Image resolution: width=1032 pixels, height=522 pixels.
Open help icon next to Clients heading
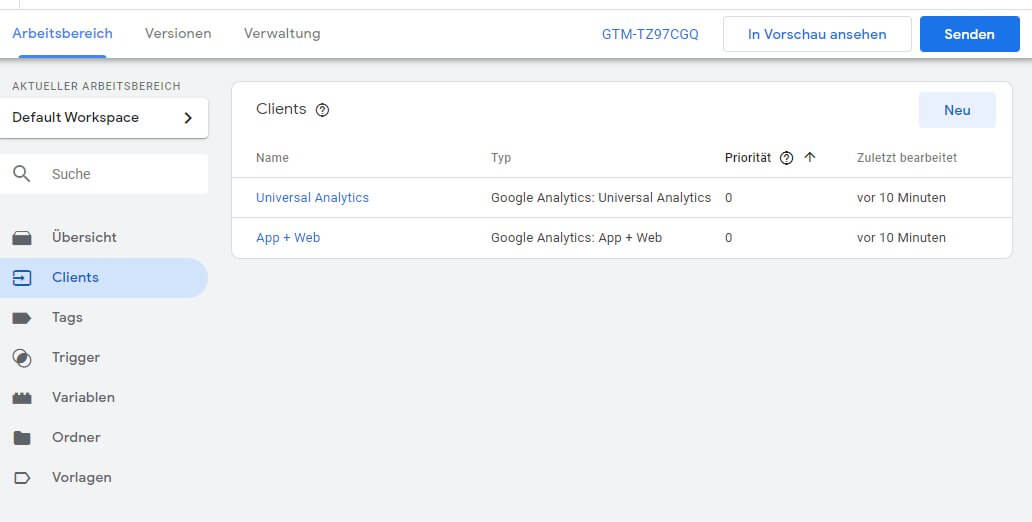click(x=322, y=110)
